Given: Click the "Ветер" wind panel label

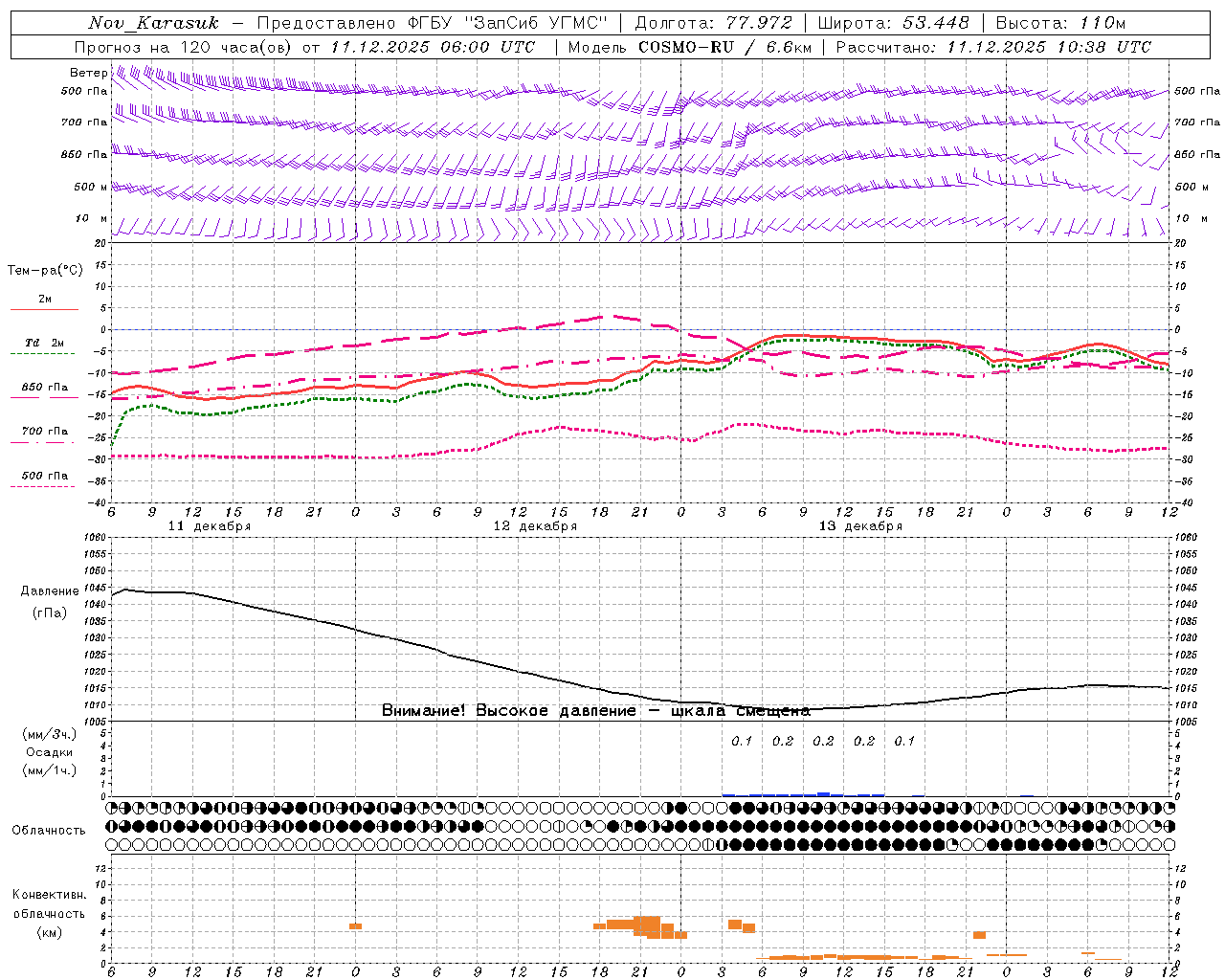Looking at the screenshot, I should point(88,73).
